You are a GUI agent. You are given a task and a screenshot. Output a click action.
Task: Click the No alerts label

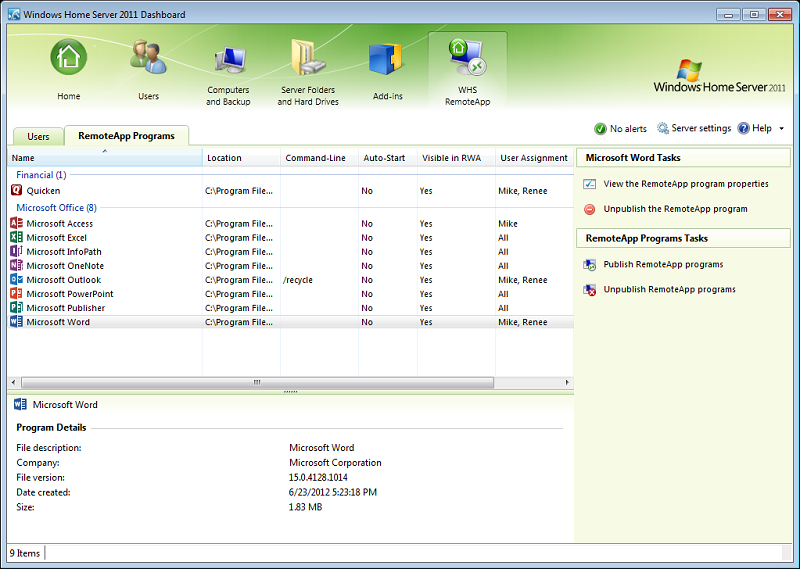(x=628, y=129)
